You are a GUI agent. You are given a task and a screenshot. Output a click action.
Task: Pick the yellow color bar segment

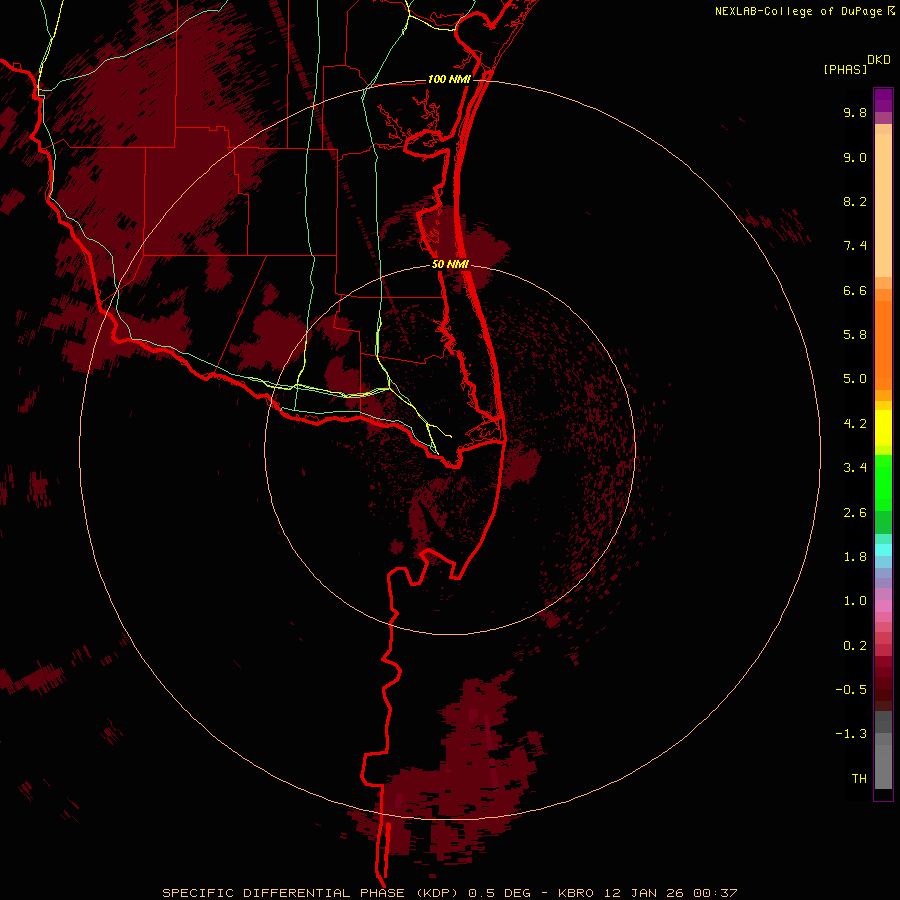pyautogui.click(x=883, y=428)
